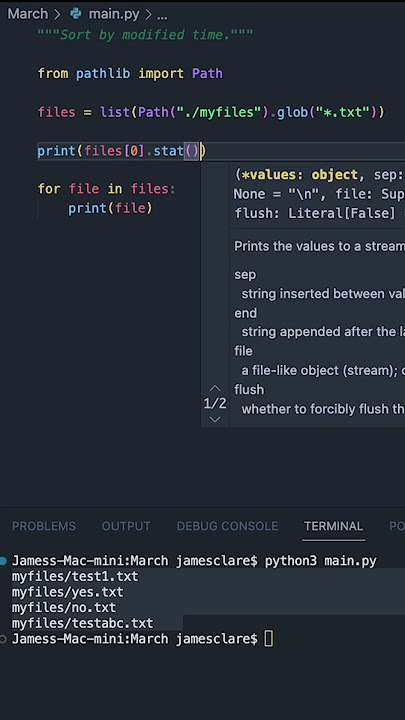This screenshot has width=405, height=720.
Task: Click the Python file icon in breadcrumb
Action: click(x=75, y=14)
